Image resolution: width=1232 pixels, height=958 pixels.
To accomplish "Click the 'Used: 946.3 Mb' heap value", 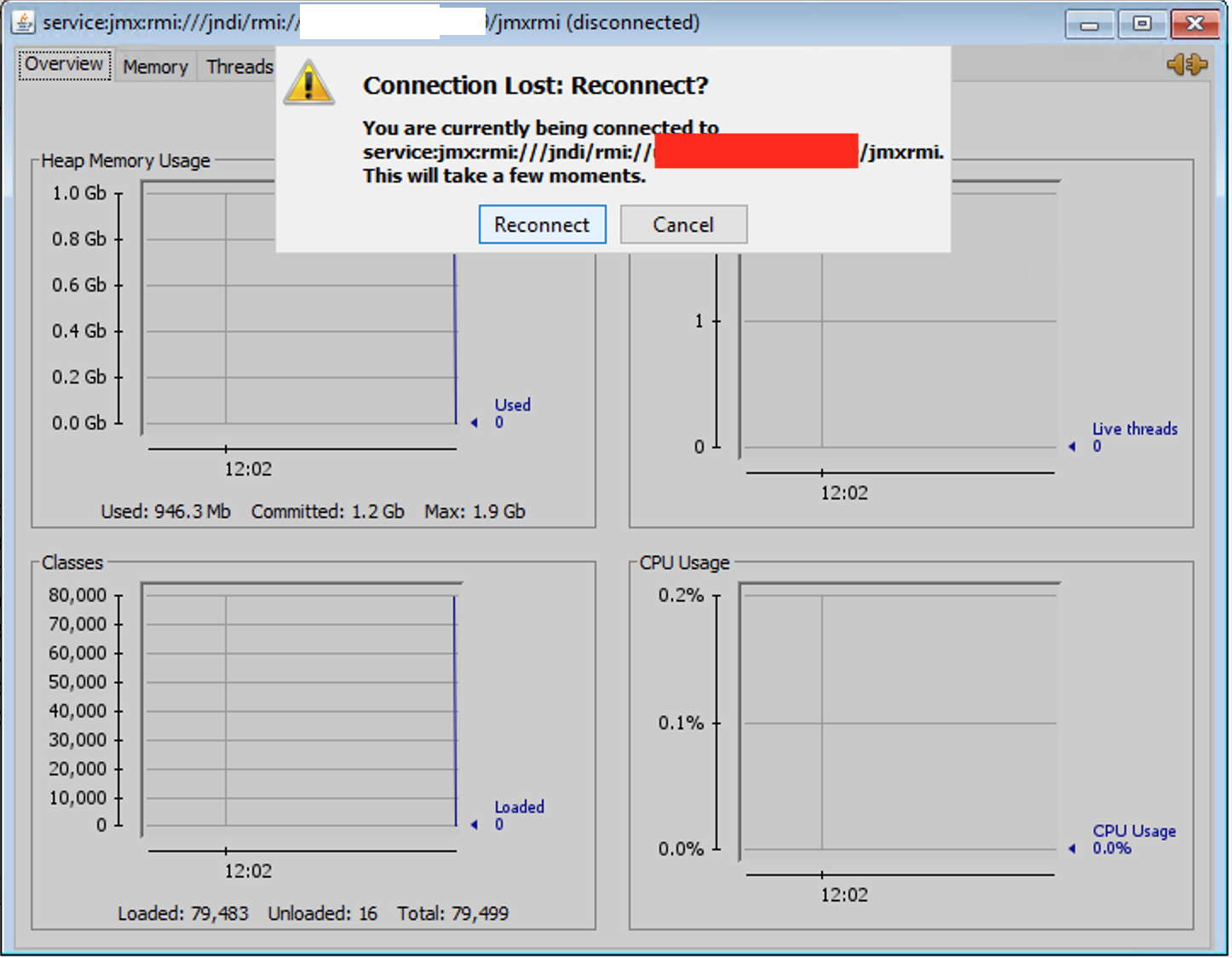I will (165, 511).
